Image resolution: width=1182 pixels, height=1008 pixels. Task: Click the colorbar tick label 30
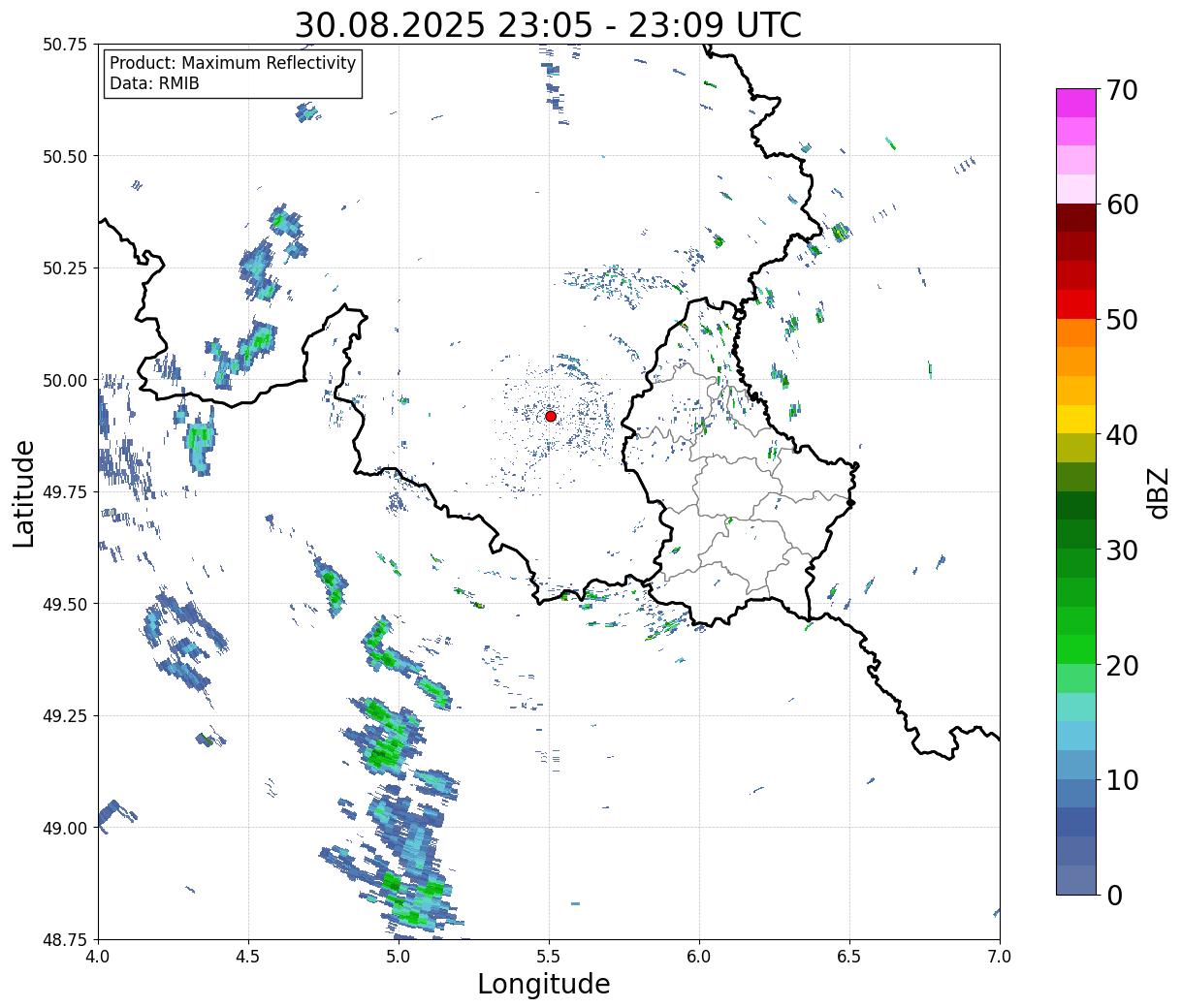coord(1122,550)
